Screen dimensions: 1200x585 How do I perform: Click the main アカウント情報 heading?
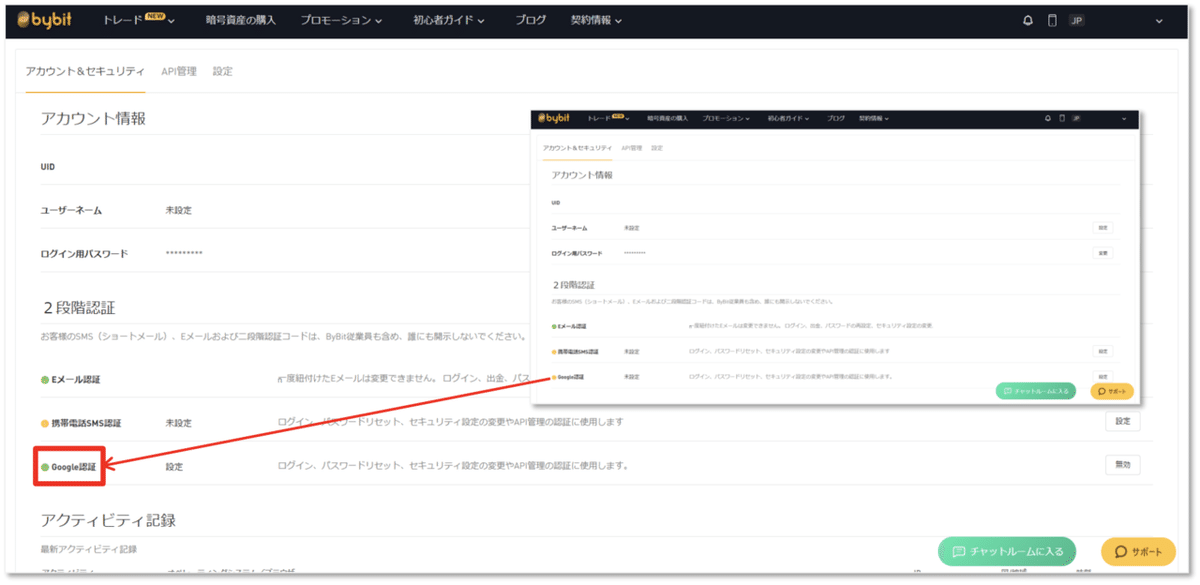[x=93, y=118]
